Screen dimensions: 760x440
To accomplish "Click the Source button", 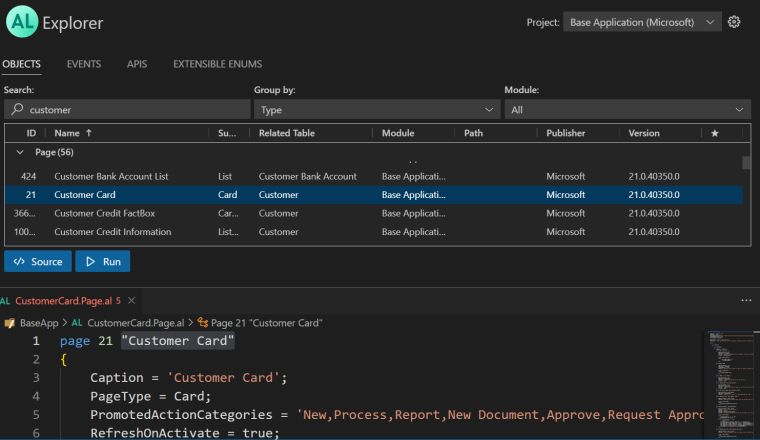I will tap(38, 262).
